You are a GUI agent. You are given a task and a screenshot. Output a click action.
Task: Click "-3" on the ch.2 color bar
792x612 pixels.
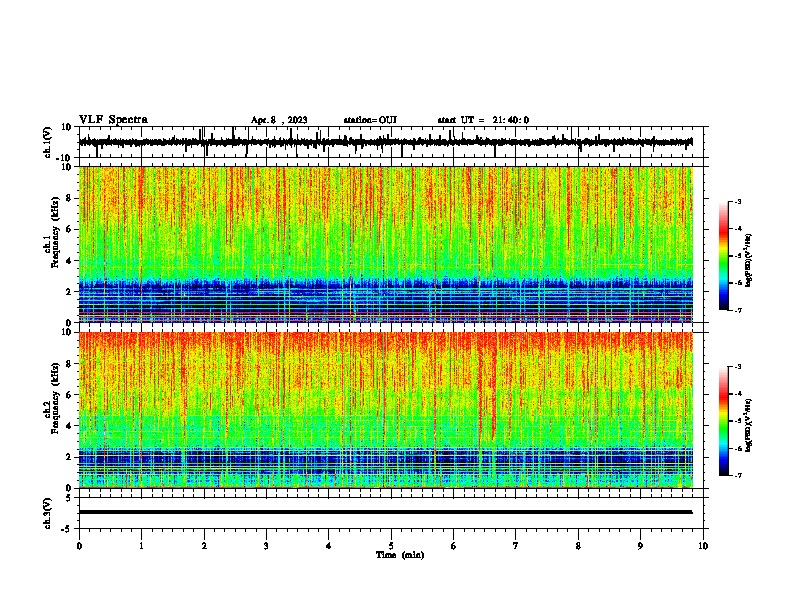(x=738, y=367)
